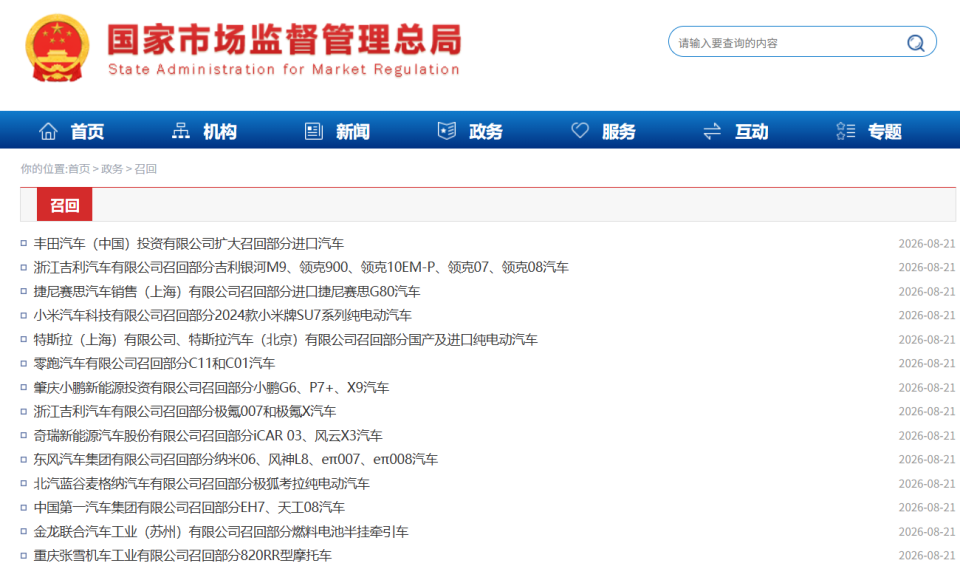The height and width of the screenshot is (566, 960).
Task: Open the 机构 navigation menu item
Action: click(220, 132)
